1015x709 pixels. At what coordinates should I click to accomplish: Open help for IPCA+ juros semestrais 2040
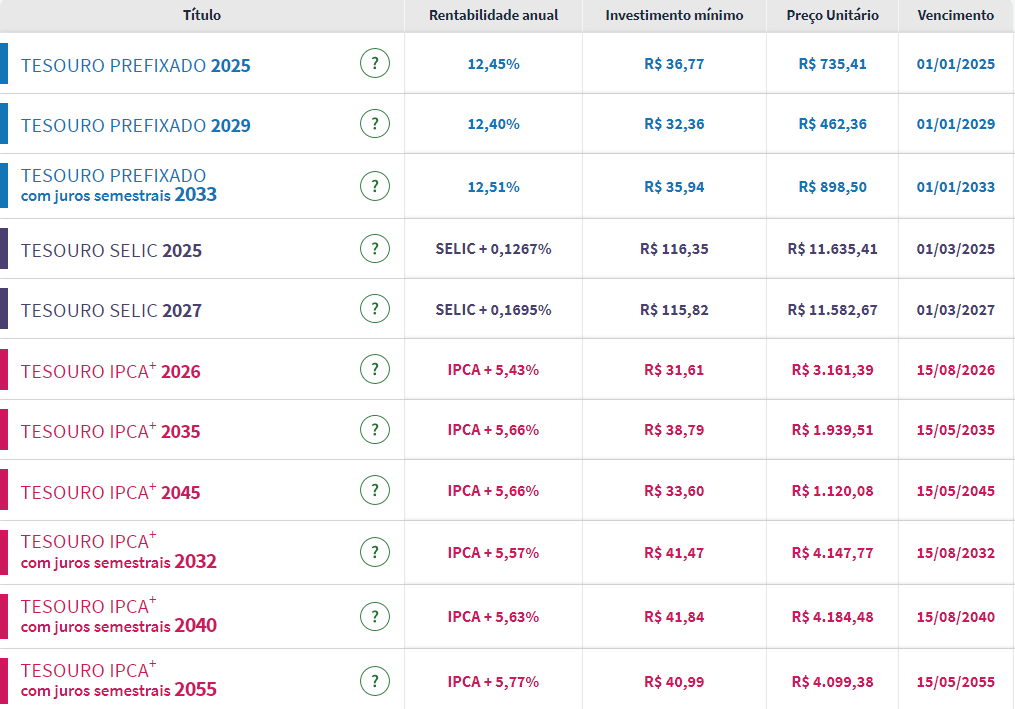point(375,617)
